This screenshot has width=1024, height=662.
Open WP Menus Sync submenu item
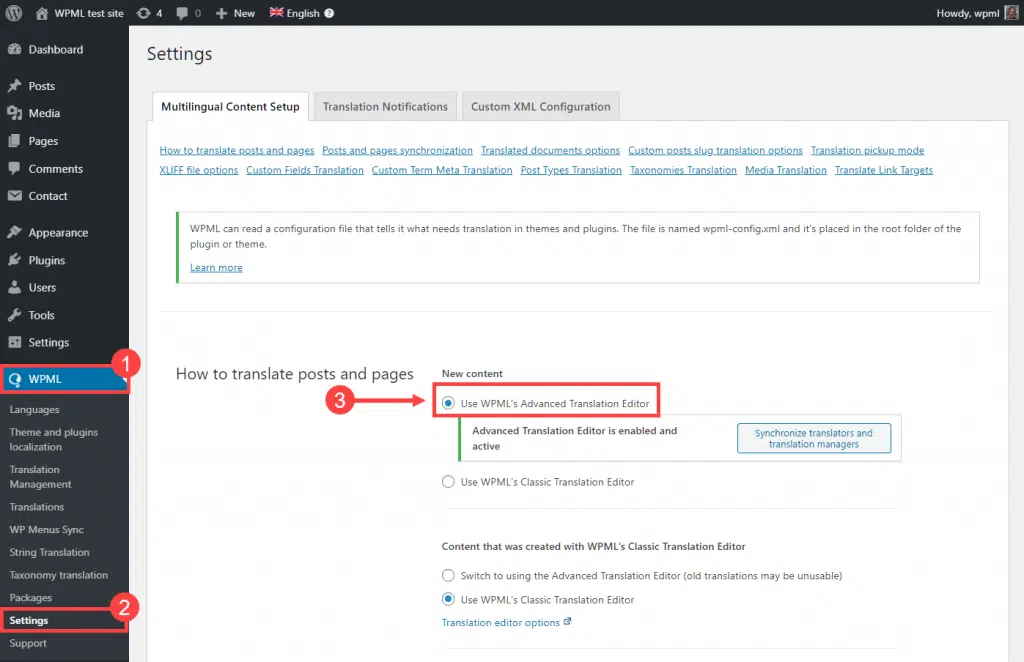click(x=46, y=529)
